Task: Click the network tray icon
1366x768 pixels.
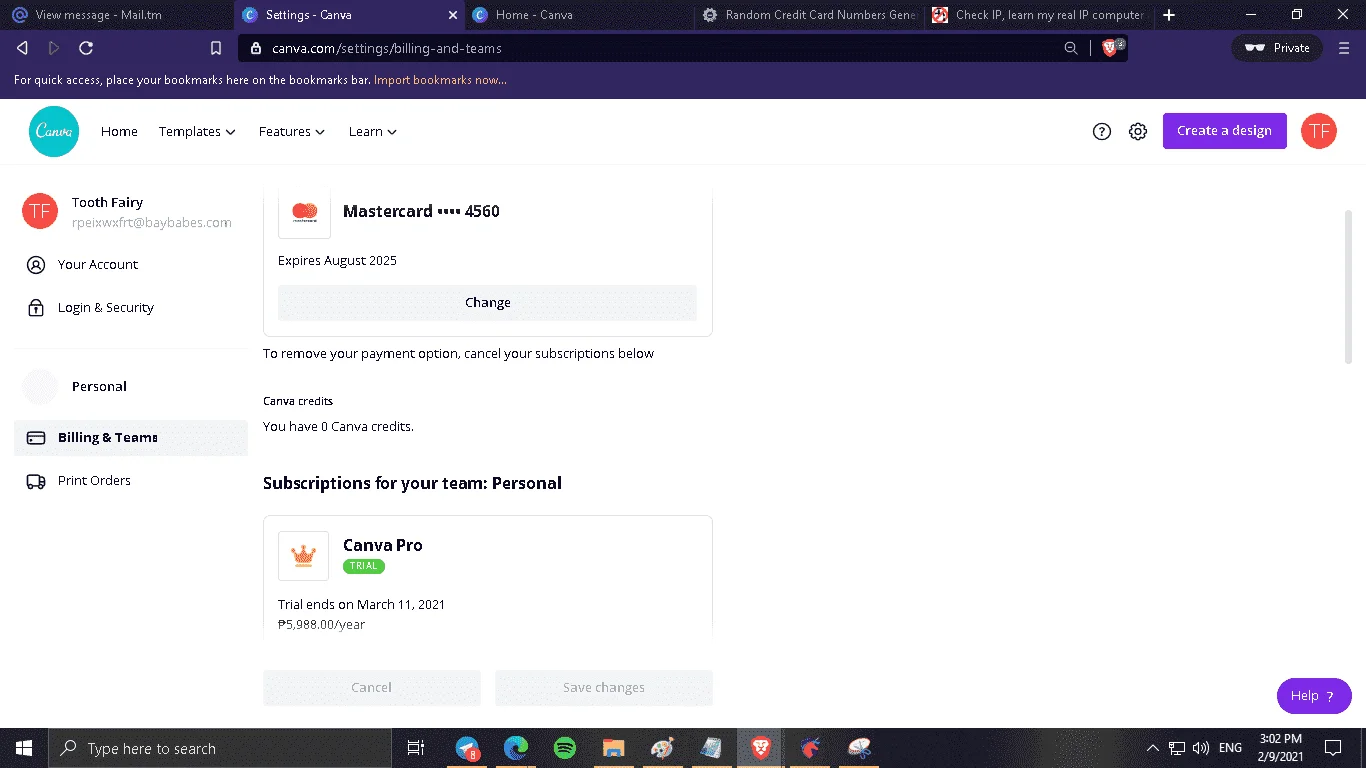Action: pyautogui.click(x=1177, y=748)
